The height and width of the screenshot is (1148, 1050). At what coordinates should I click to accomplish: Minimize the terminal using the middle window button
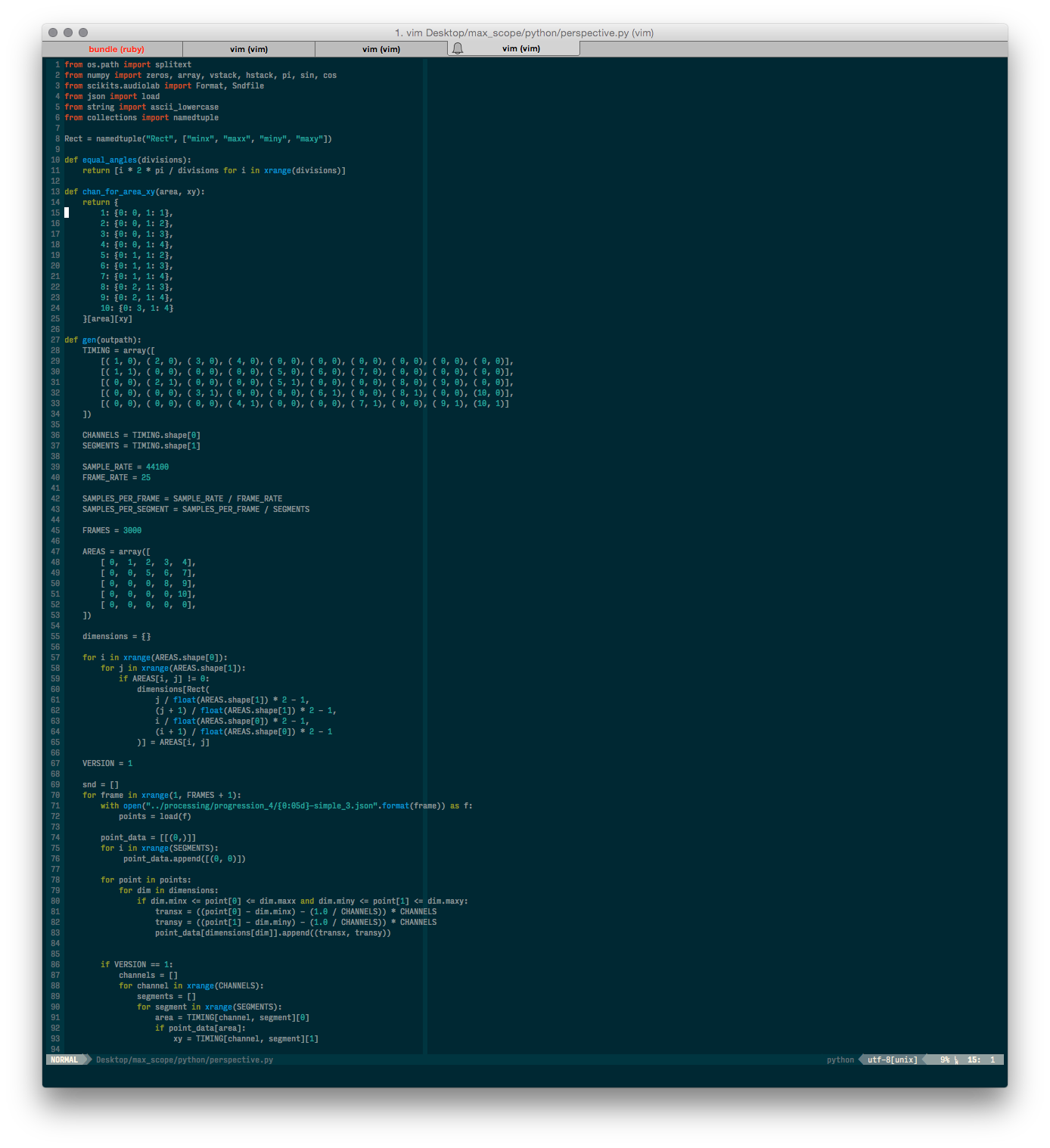[x=68, y=33]
